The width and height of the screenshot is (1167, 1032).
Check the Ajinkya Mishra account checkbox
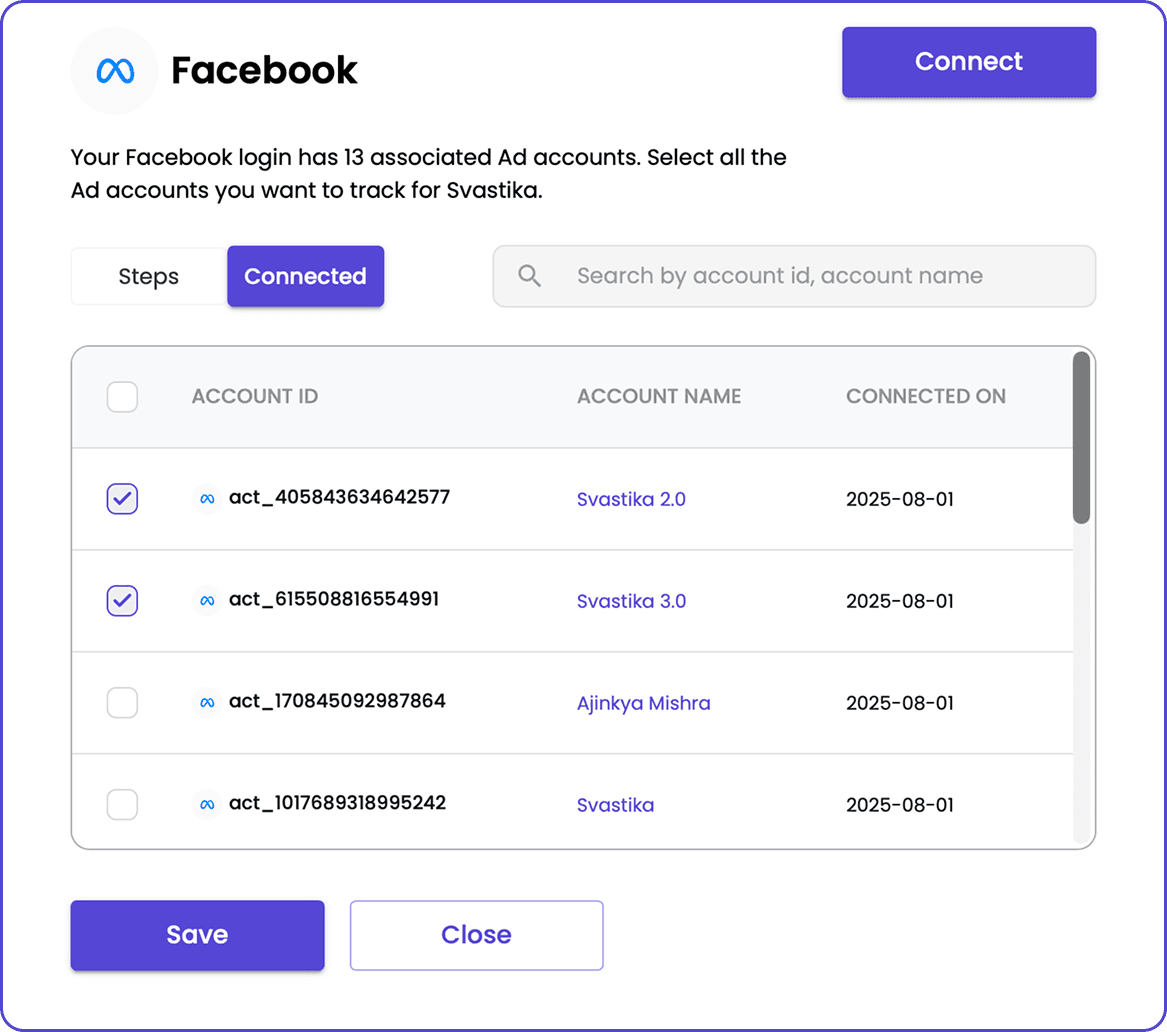122,702
